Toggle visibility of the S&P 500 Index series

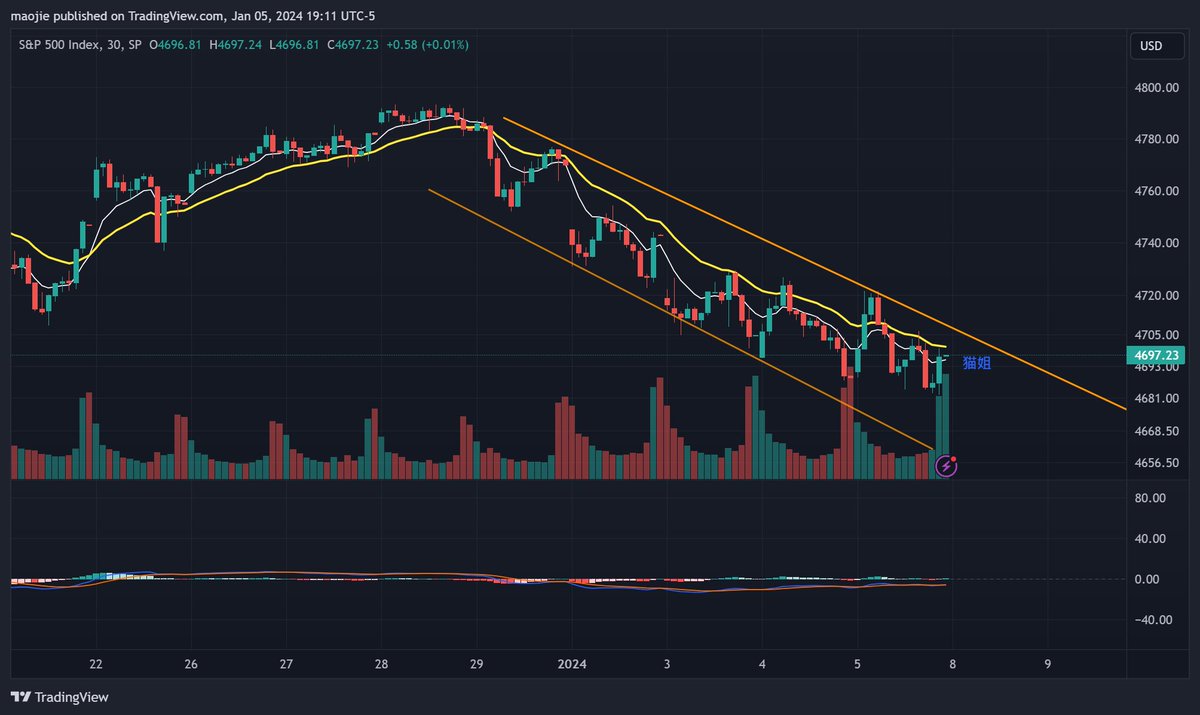coord(60,44)
